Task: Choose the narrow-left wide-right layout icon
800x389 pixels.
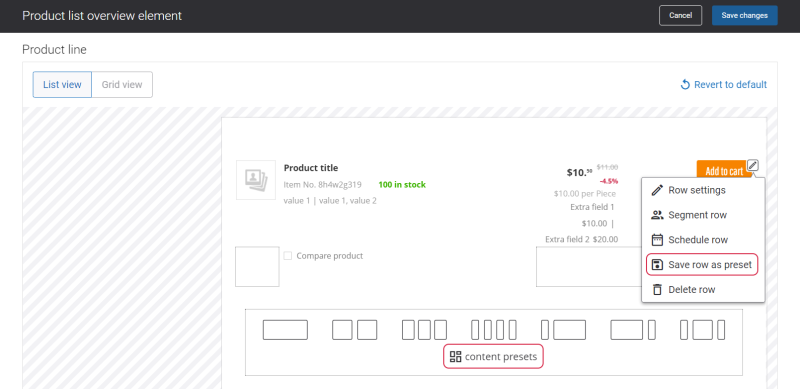Action: click(x=563, y=330)
